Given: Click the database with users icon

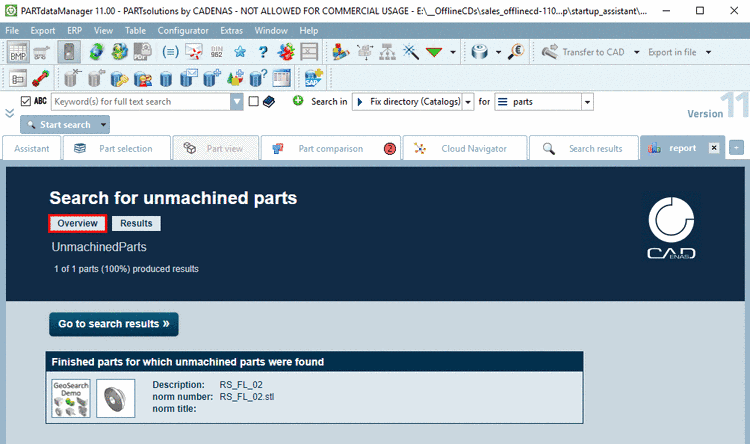Looking at the screenshot, I should 143,78.
